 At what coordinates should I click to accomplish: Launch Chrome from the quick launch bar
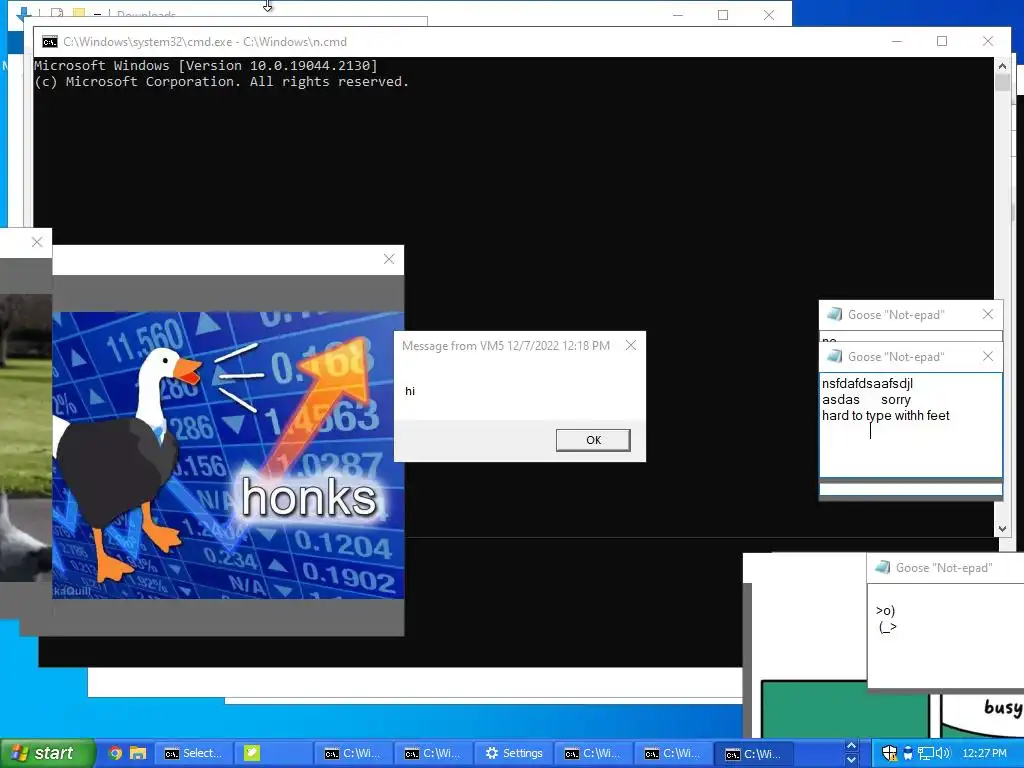coord(115,753)
